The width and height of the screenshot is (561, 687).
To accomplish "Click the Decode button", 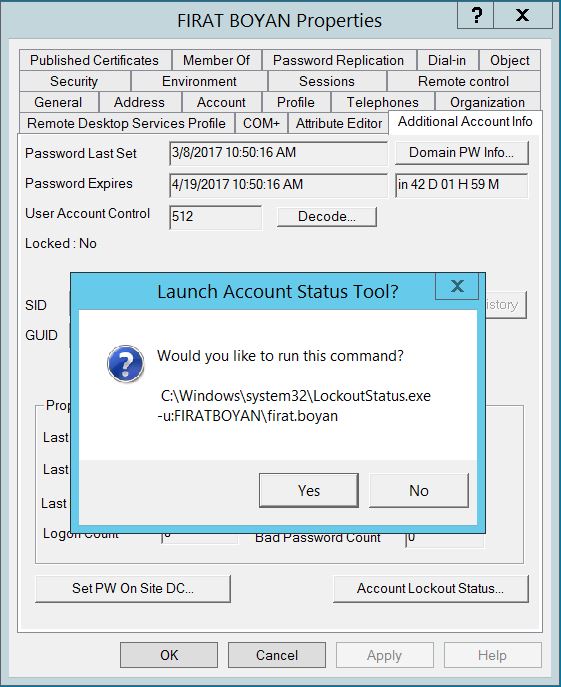I will 327,216.
